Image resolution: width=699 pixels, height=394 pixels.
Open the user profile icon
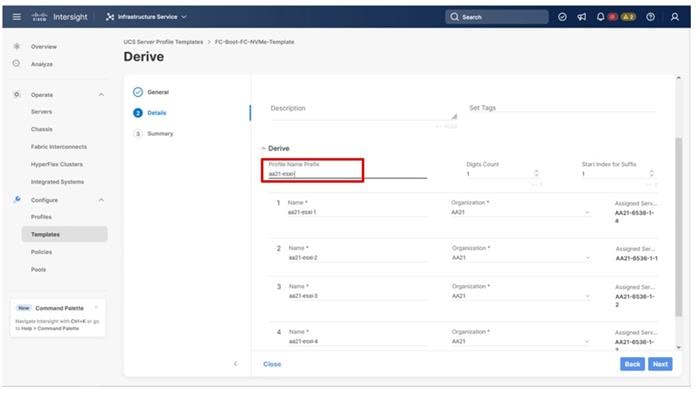point(674,17)
